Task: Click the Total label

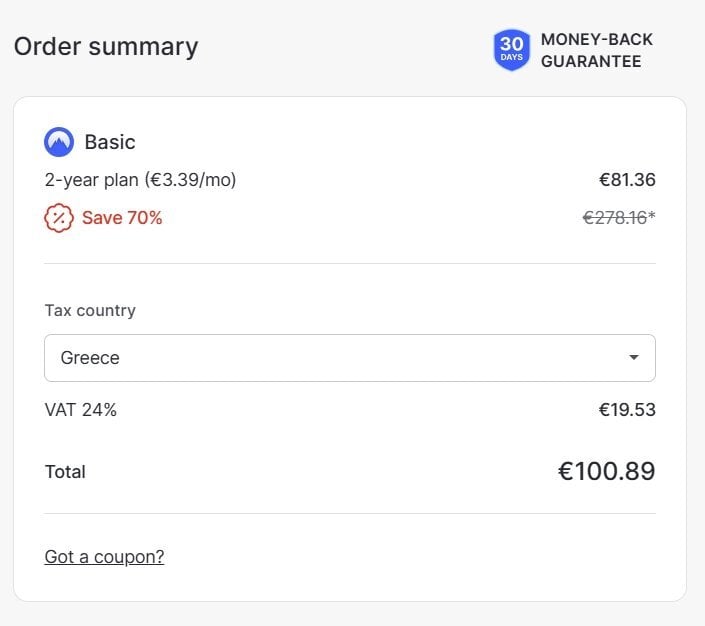Action: coord(65,472)
